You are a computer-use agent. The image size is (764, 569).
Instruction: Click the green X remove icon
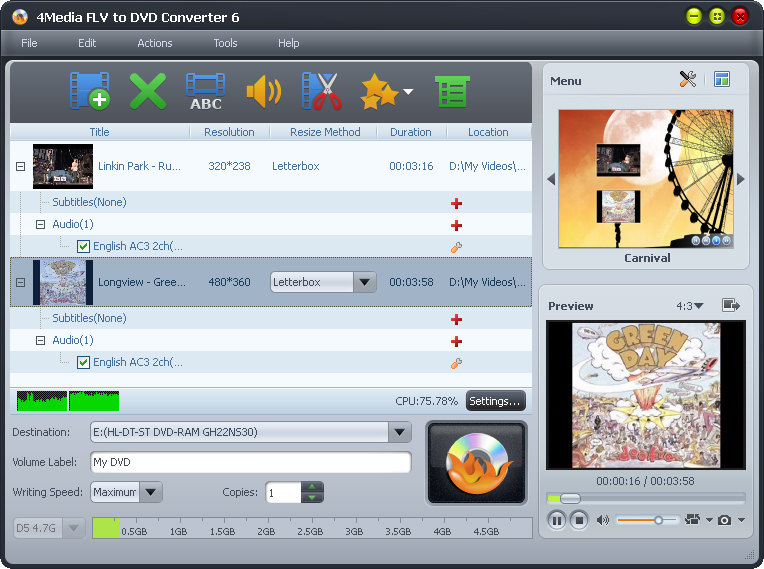(147, 91)
